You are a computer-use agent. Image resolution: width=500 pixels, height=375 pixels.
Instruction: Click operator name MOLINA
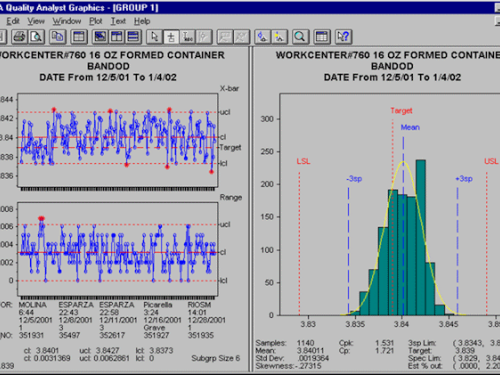click(x=33, y=305)
